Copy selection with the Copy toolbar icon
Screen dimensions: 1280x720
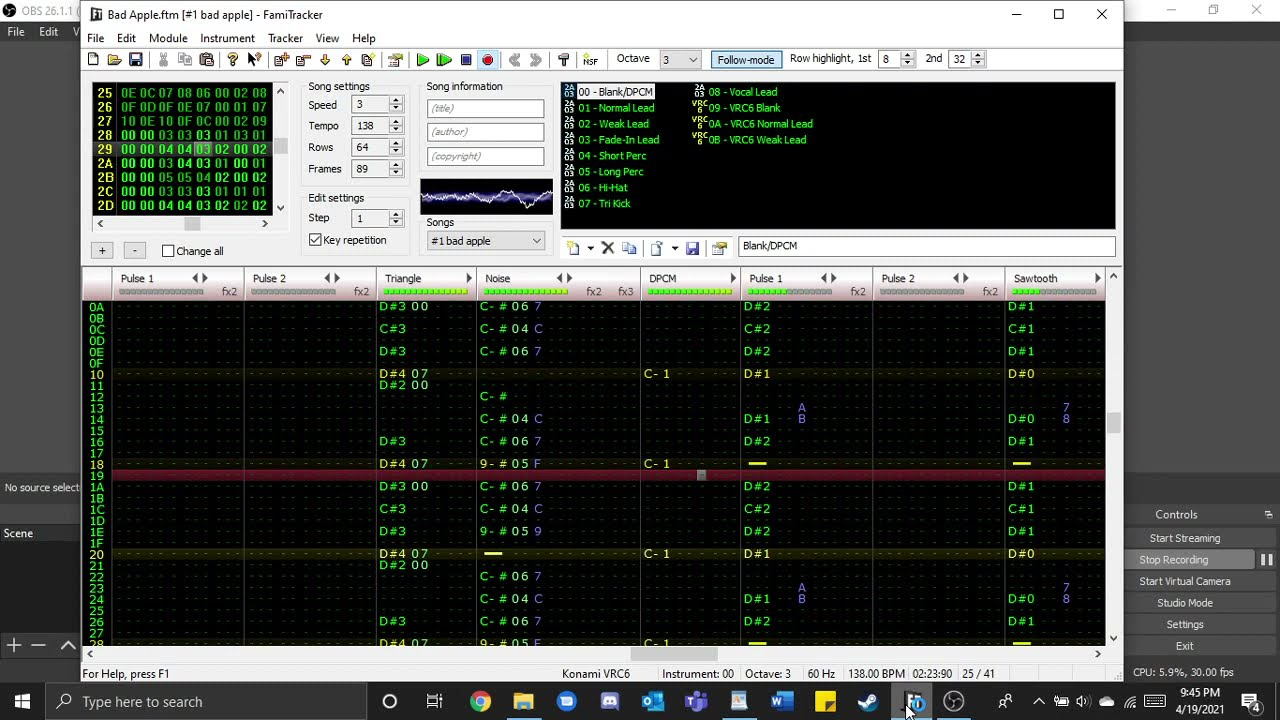(185, 60)
